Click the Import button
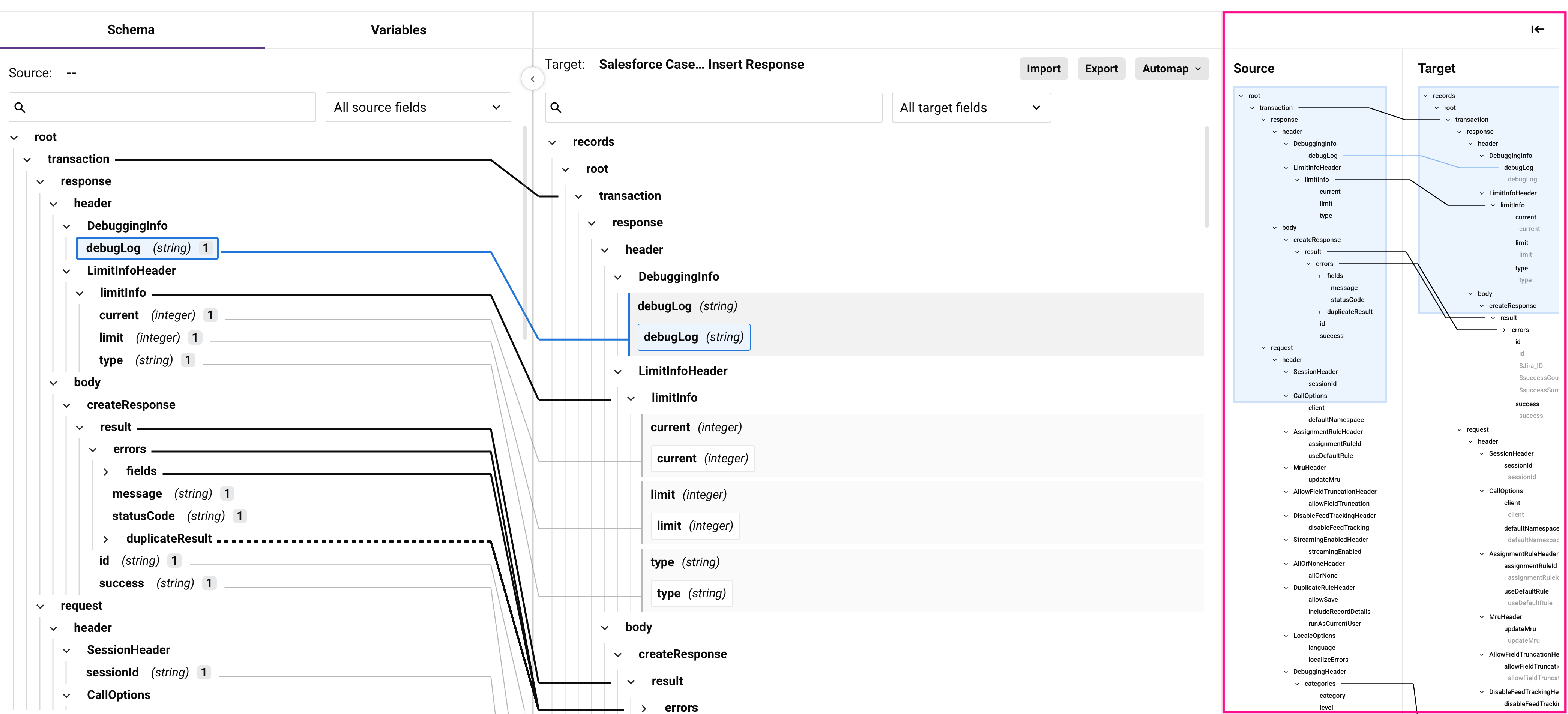 coord(1043,69)
